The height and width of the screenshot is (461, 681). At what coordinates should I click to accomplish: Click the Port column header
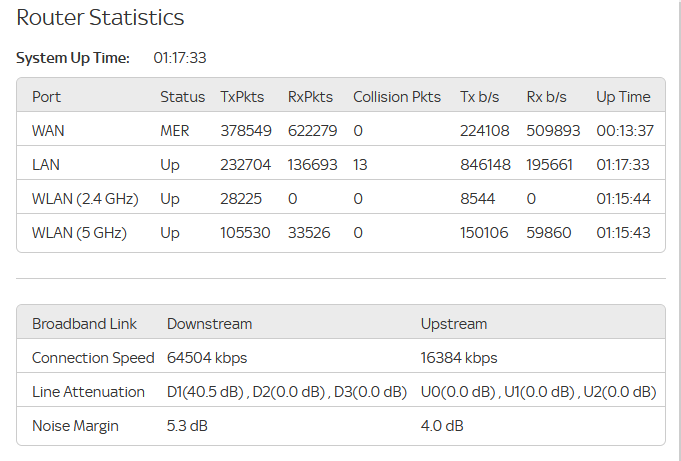tap(46, 96)
